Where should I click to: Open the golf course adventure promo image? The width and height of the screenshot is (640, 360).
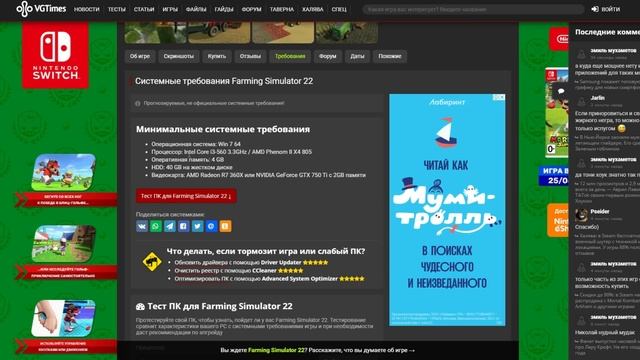pos(64,243)
